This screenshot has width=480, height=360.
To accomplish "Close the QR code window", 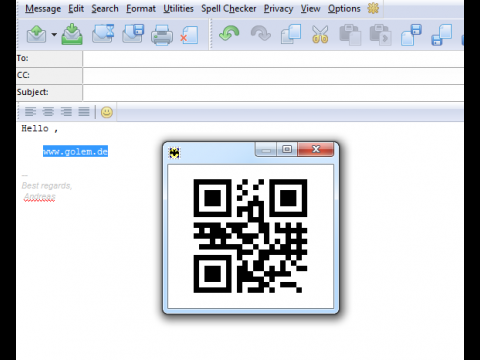I will [316, 149].
